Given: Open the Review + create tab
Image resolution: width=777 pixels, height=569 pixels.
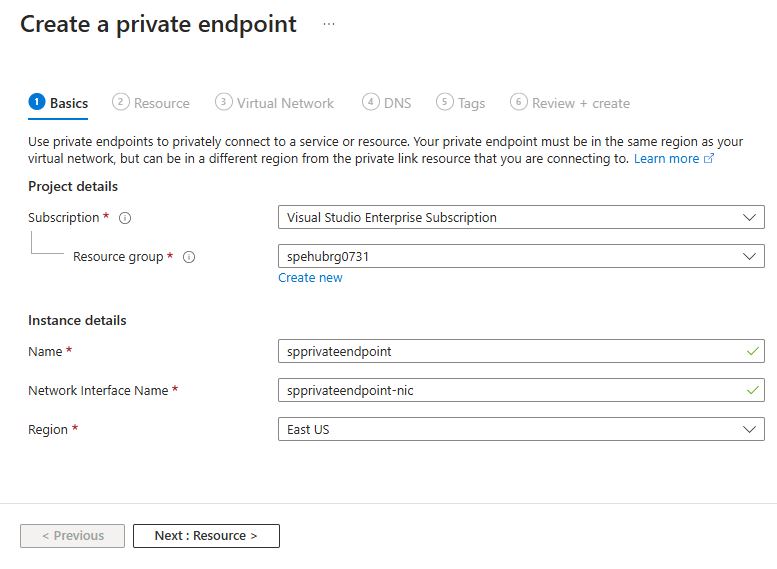Looking at the screenshot, I should 580,103.
